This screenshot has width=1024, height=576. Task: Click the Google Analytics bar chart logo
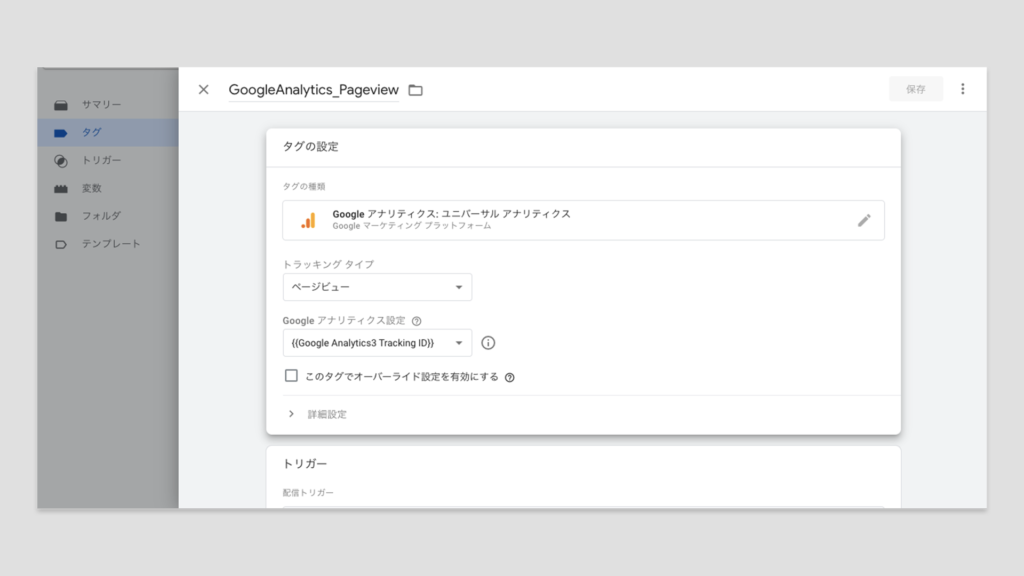[x=309, y=220]
